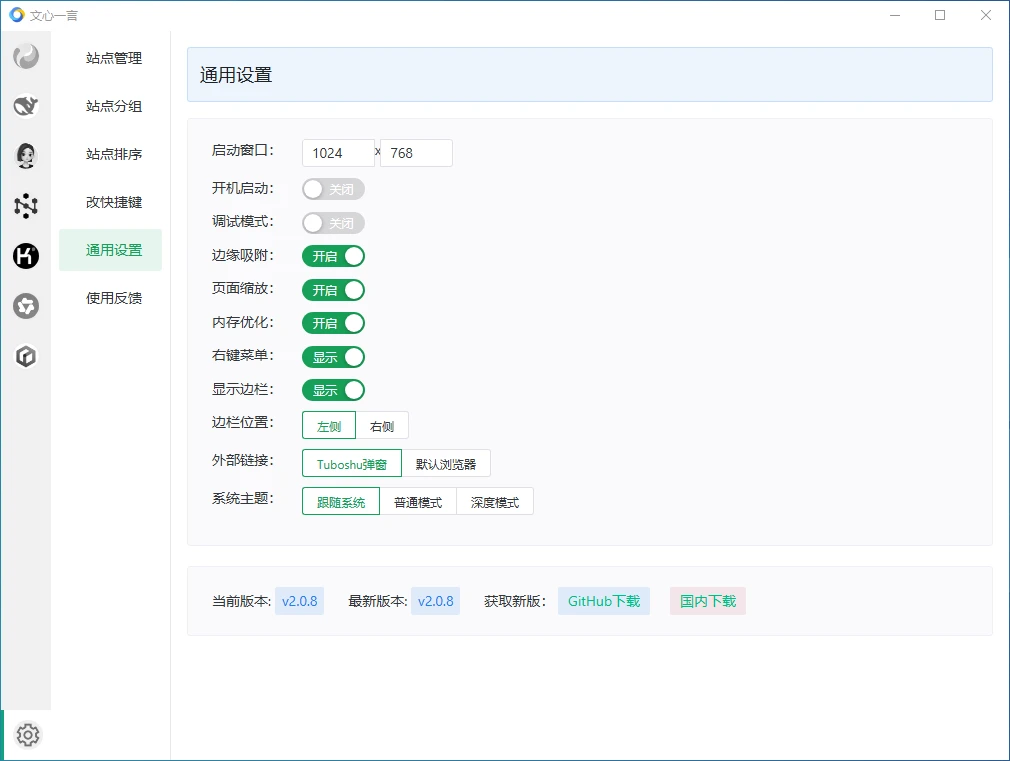Select 深度模式 system theme
1010x761 pixels.
pos(495,502)
